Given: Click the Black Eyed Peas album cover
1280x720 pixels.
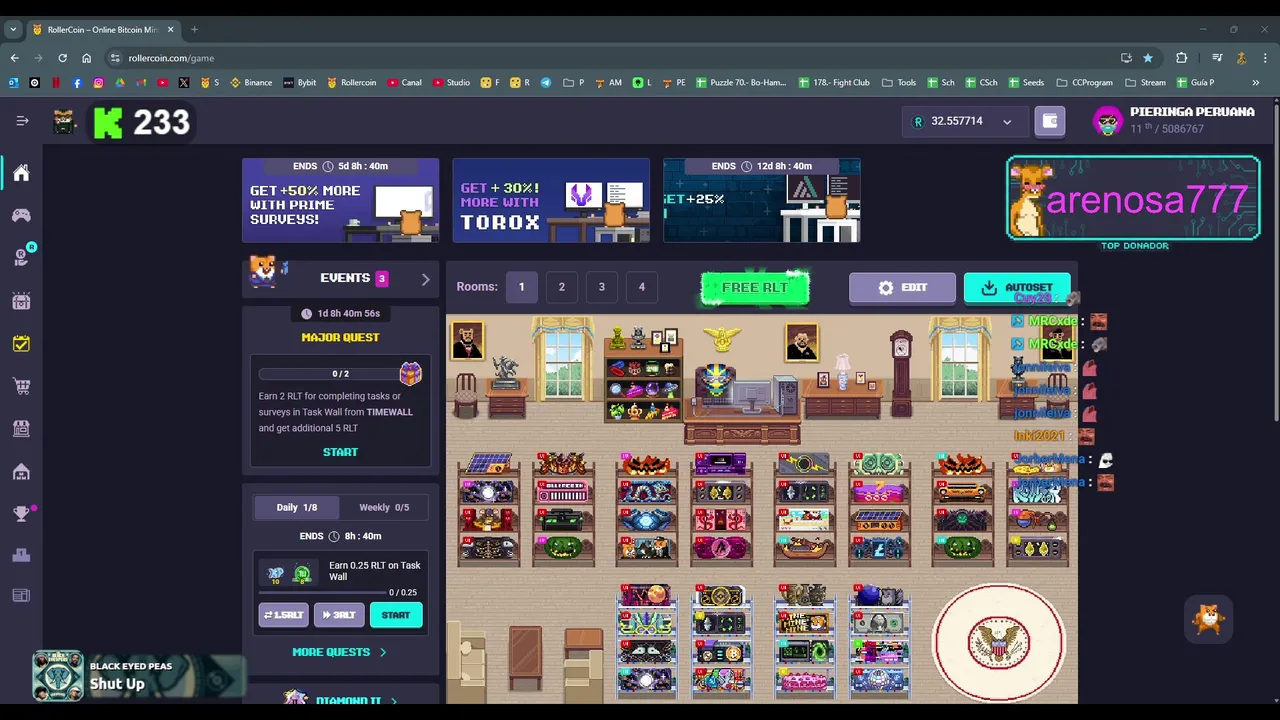Looking at the screenshot, I should pos(58,676).
